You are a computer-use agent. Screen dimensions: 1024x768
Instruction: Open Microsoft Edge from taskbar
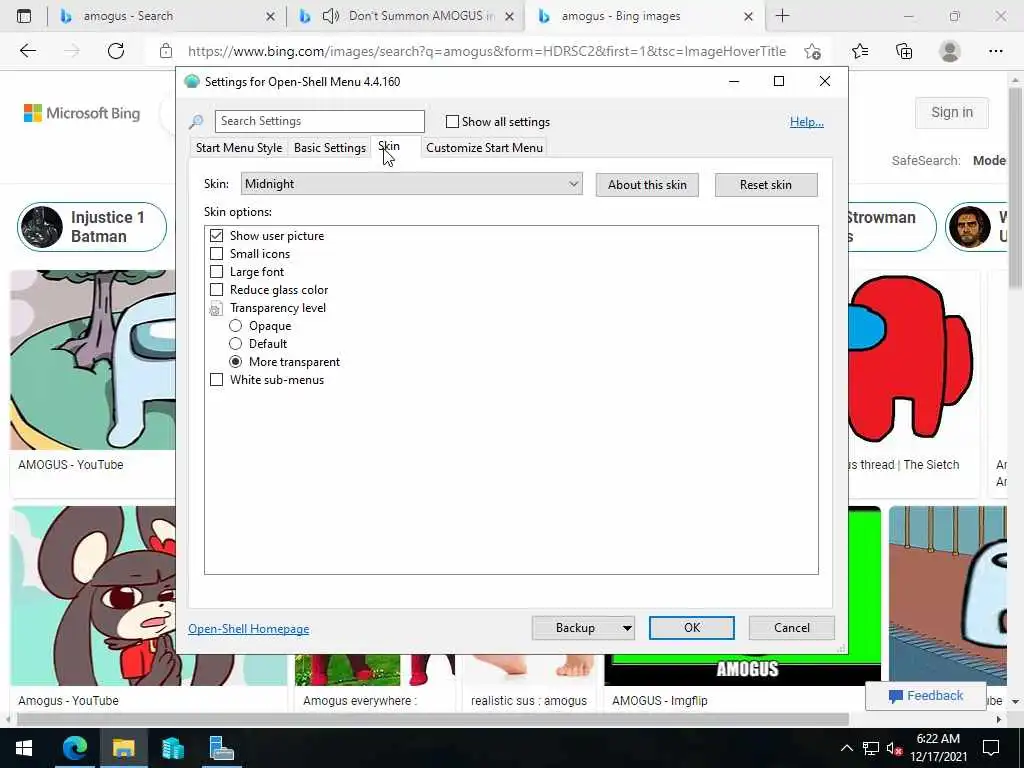[x=74, y=748]
